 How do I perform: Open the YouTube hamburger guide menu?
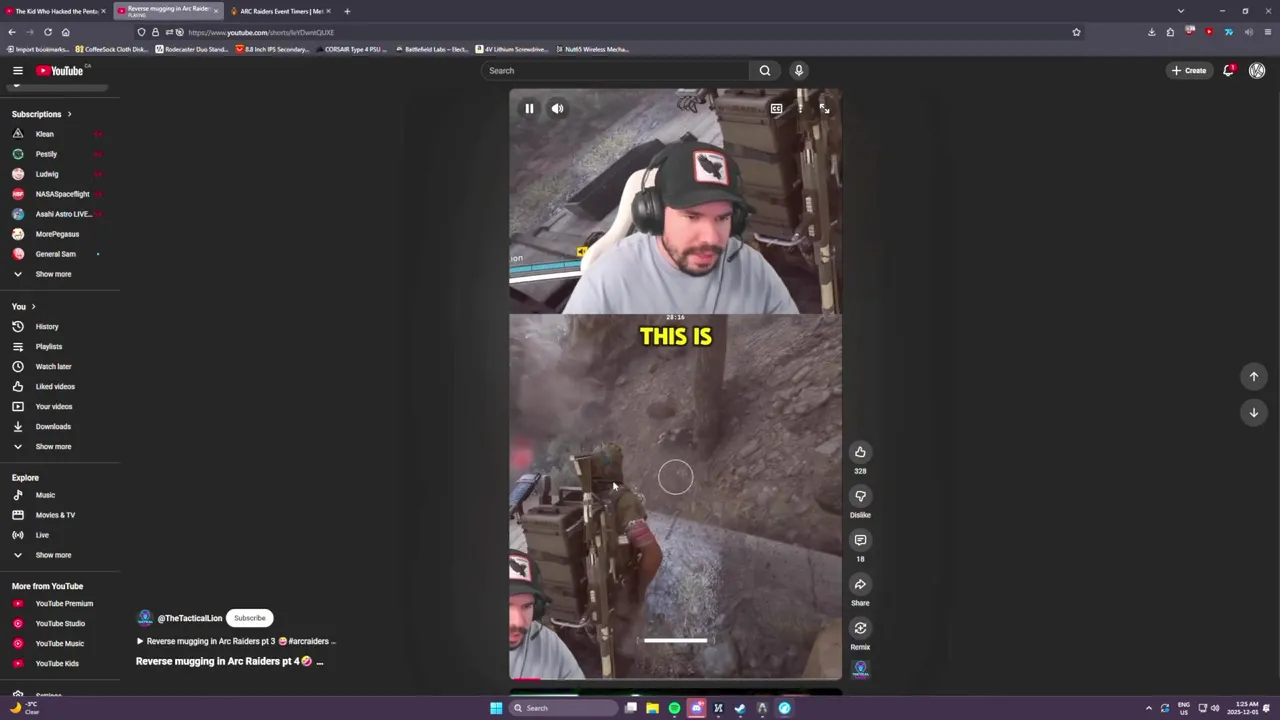coord(17,70)
